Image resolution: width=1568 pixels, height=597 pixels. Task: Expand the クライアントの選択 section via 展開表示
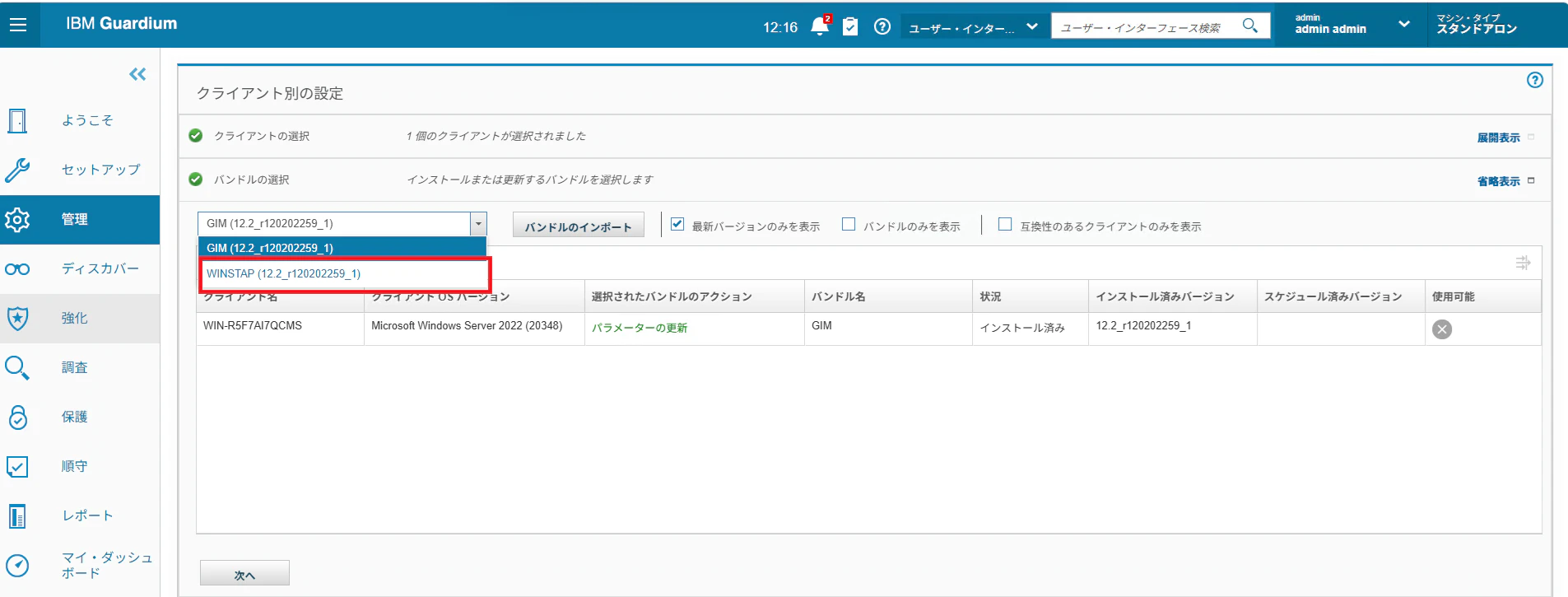[1498, 138]
